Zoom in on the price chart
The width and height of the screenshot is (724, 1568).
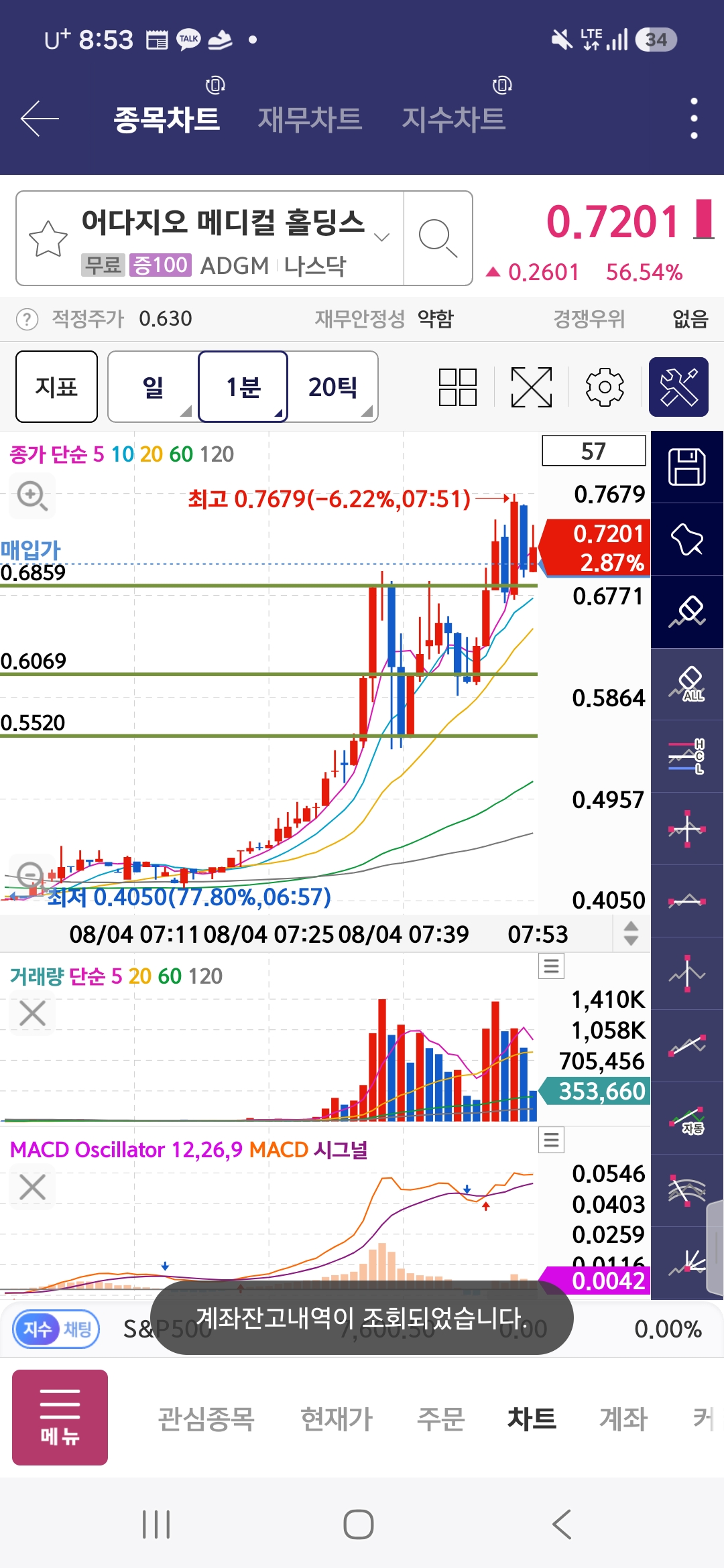[32, 496]
